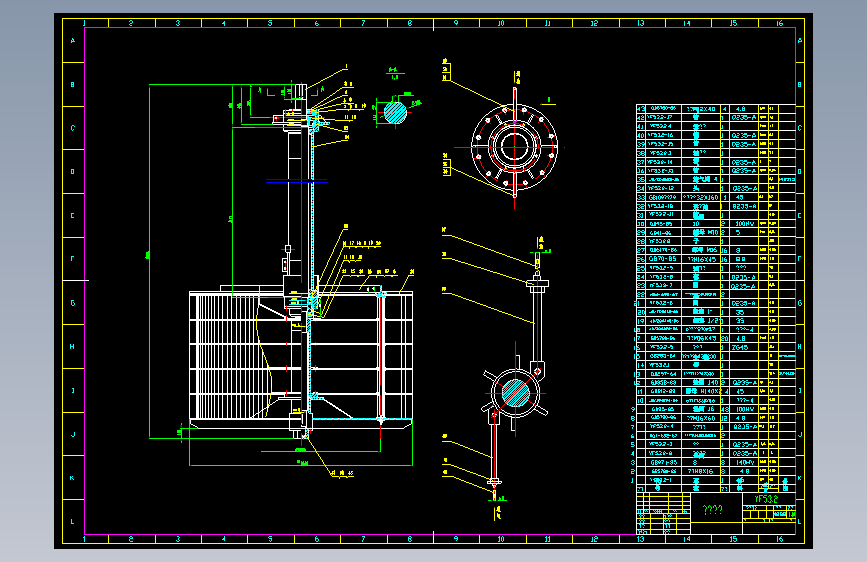This screenshot has width=867, height=562.
Task: Click item number 43 in the parts list
Action: pos(641,109)
